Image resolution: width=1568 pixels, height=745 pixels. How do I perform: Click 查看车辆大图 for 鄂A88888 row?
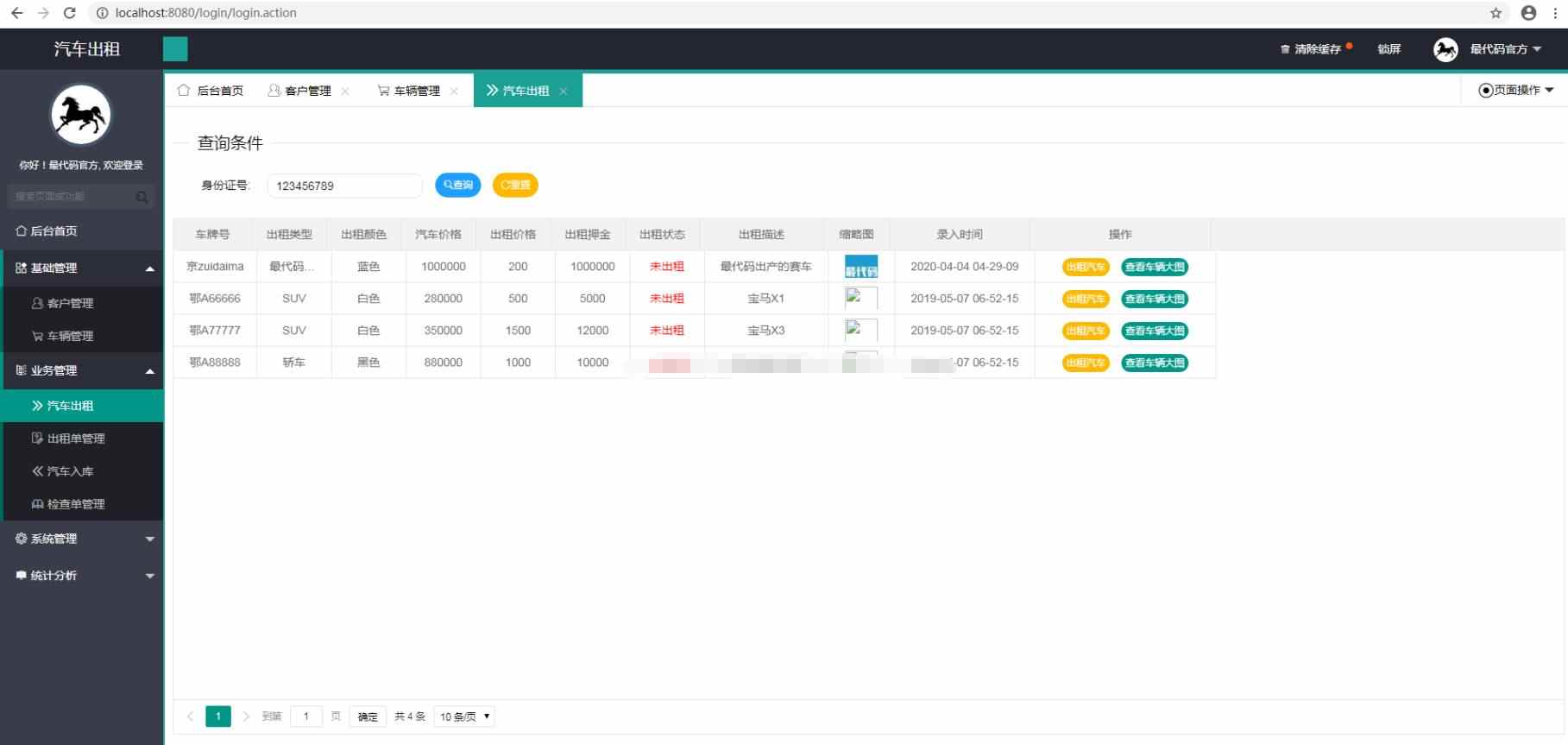pos(1155,363)
